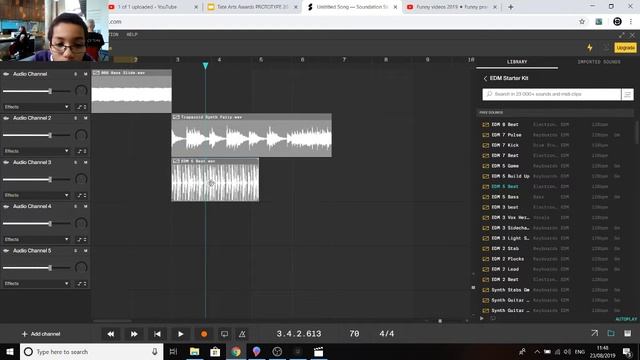Expand Effects dropdown on Audio Channel 2
The width and height of the screenshot is (640, 360).
36,151
